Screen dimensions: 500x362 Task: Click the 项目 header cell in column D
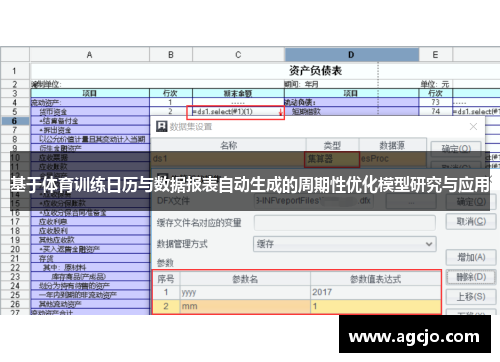[x=351, y=93]
